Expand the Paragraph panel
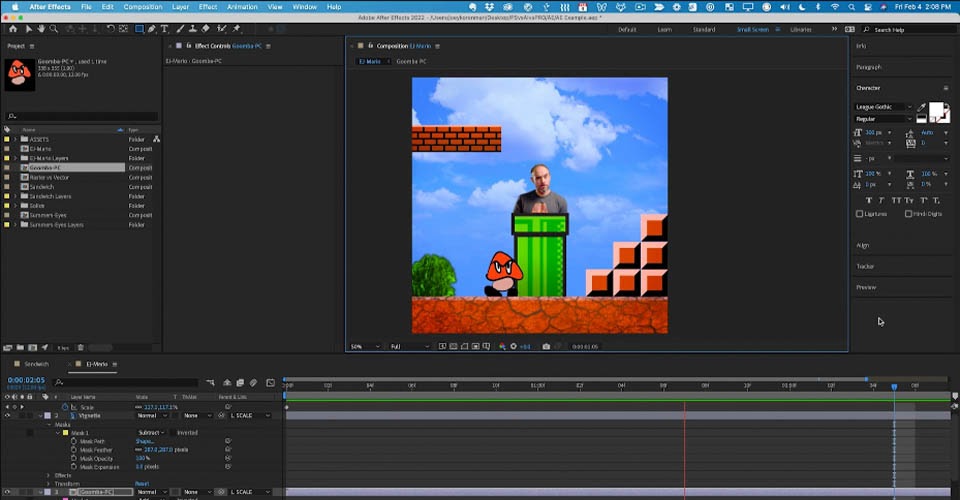 point(869,67)
